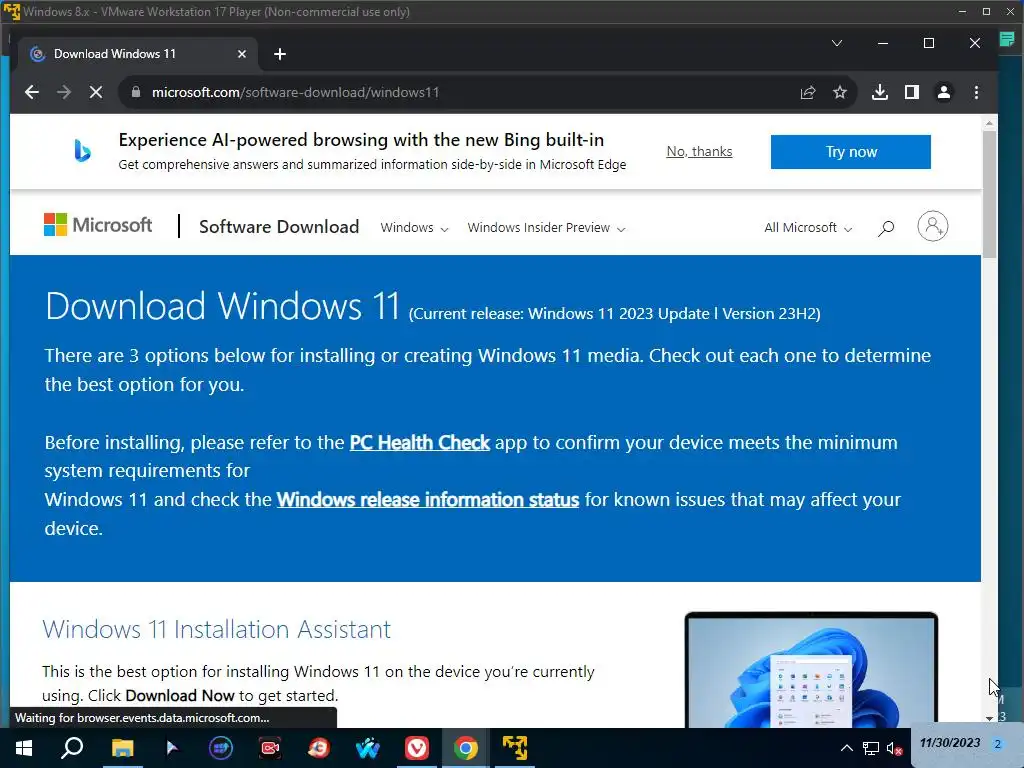
Task: Expand Windows Insider Preview menu
Action: [547, 228]
